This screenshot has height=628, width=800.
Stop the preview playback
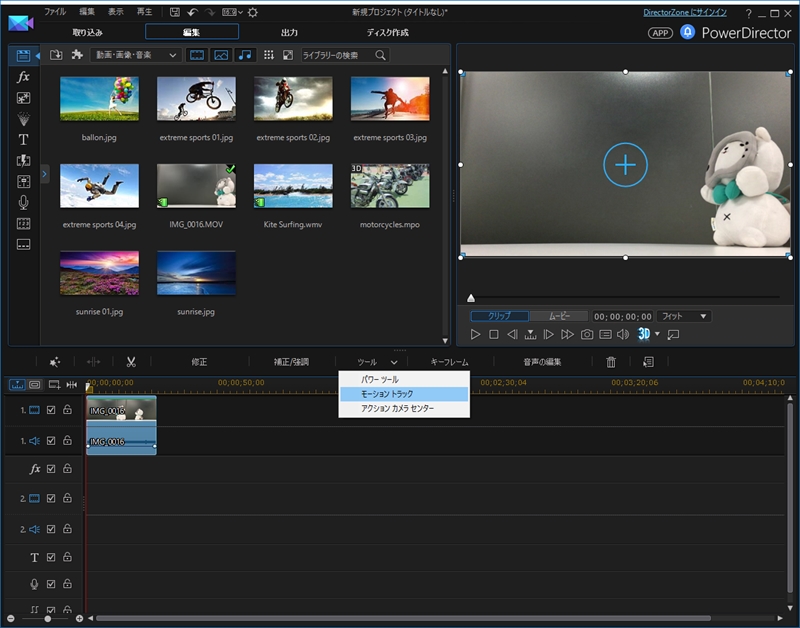tap(494, 335)
